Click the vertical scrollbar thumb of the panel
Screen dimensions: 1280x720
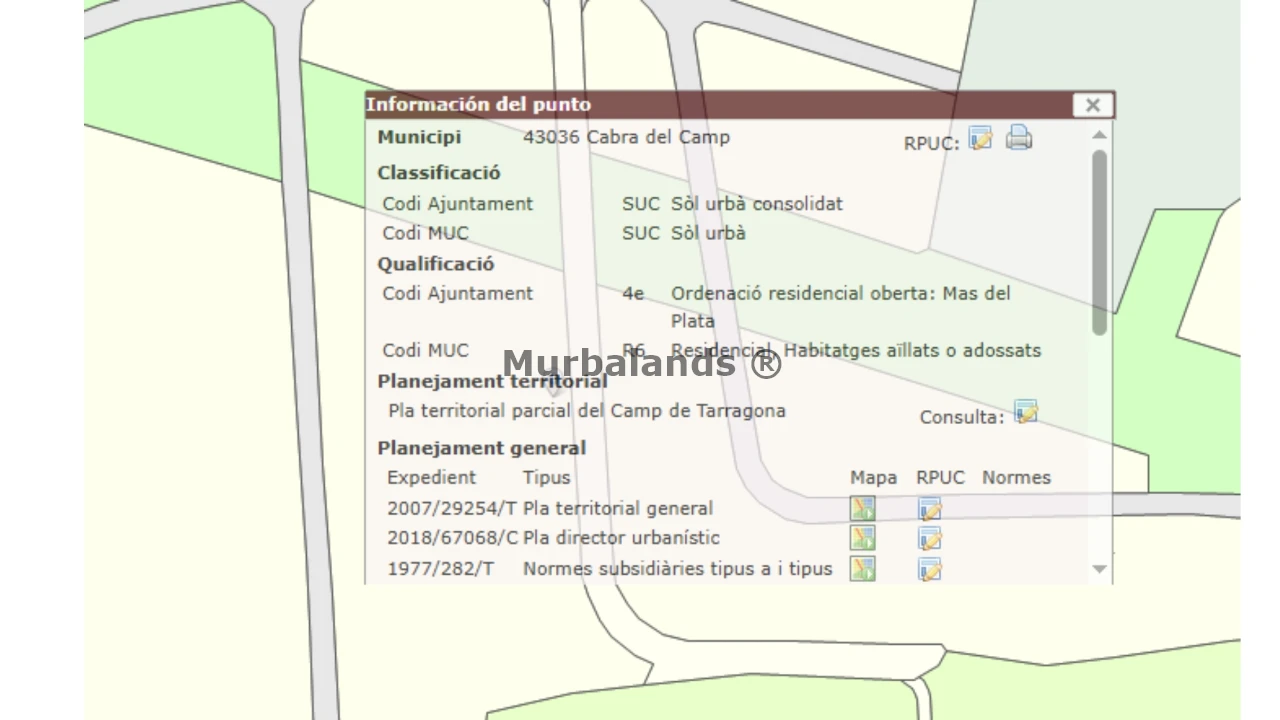1100,240
